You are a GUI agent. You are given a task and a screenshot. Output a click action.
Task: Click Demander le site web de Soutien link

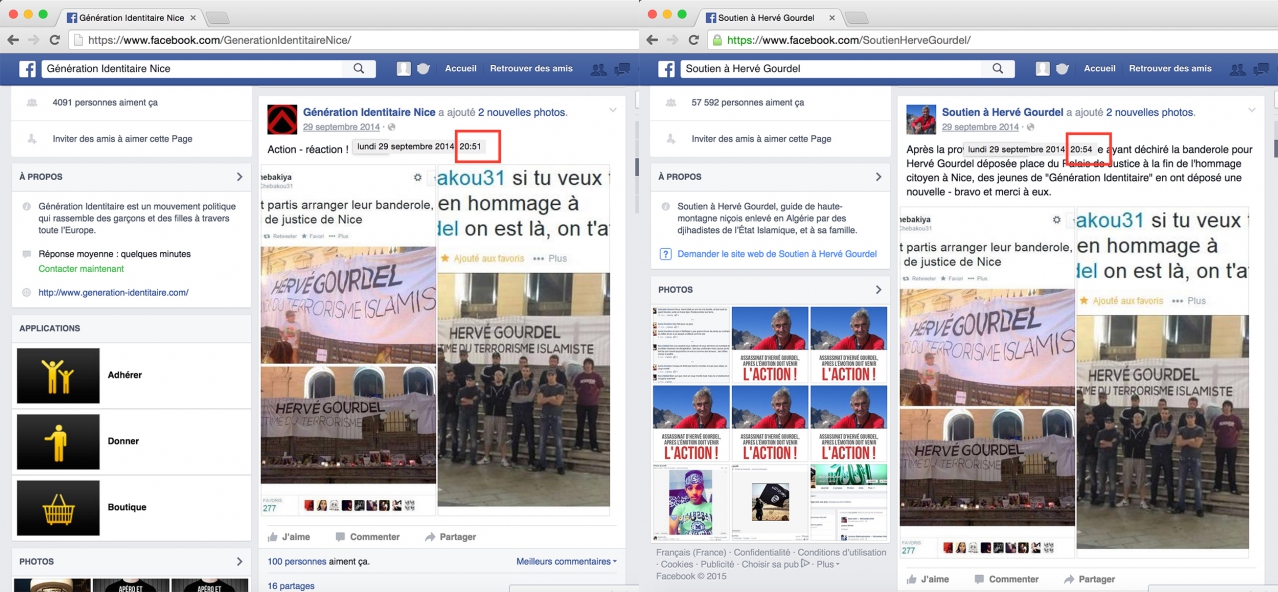pyautogui.click(x=777, y=254)
